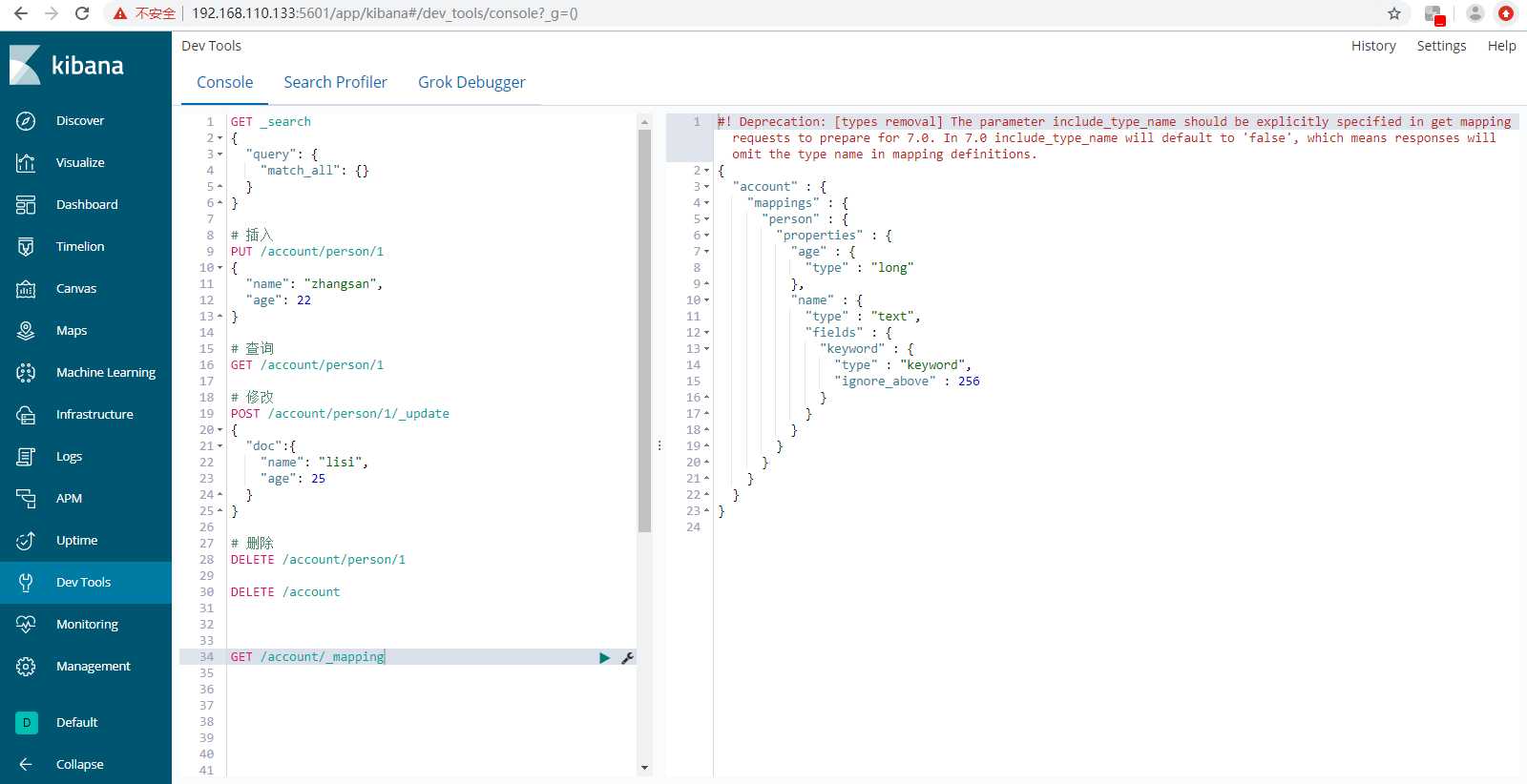Open the History menu

1373,46
